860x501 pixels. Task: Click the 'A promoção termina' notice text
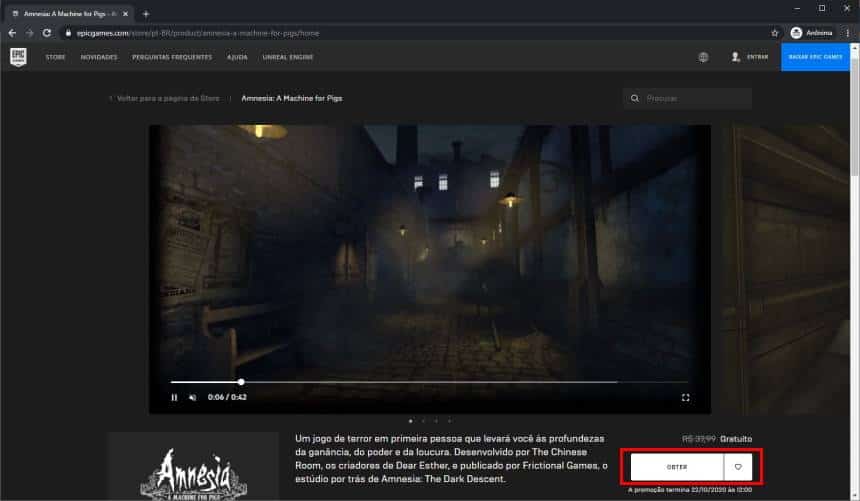point(690,489)
